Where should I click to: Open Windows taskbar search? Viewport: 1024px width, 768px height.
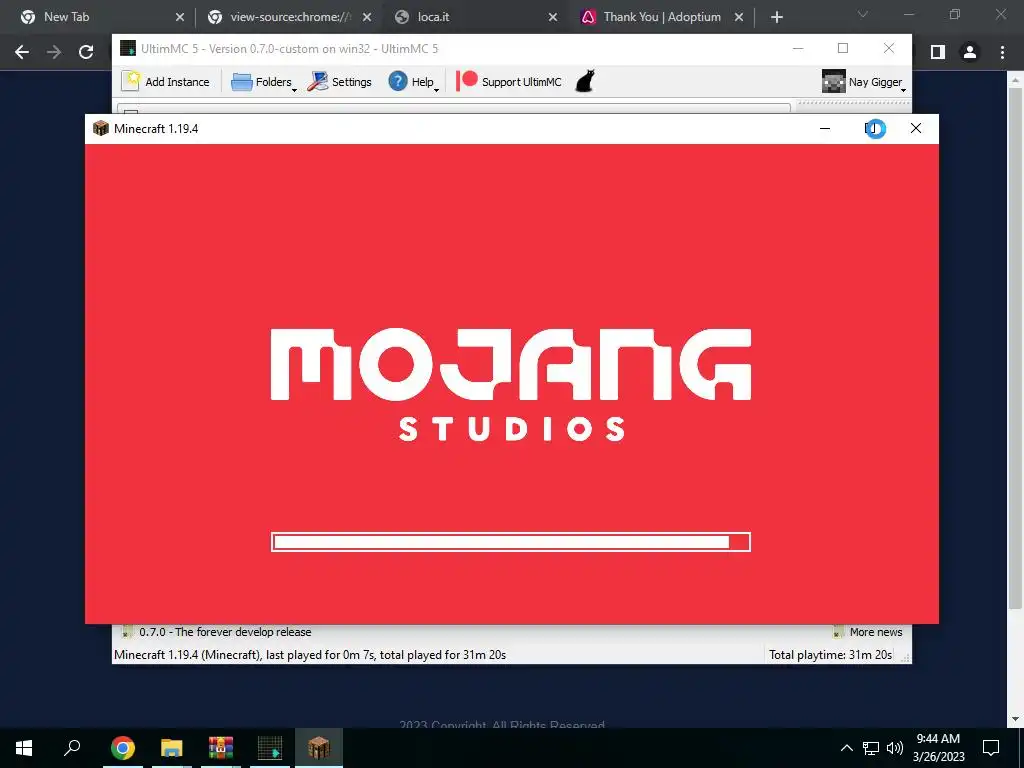(x=72, y=748)
